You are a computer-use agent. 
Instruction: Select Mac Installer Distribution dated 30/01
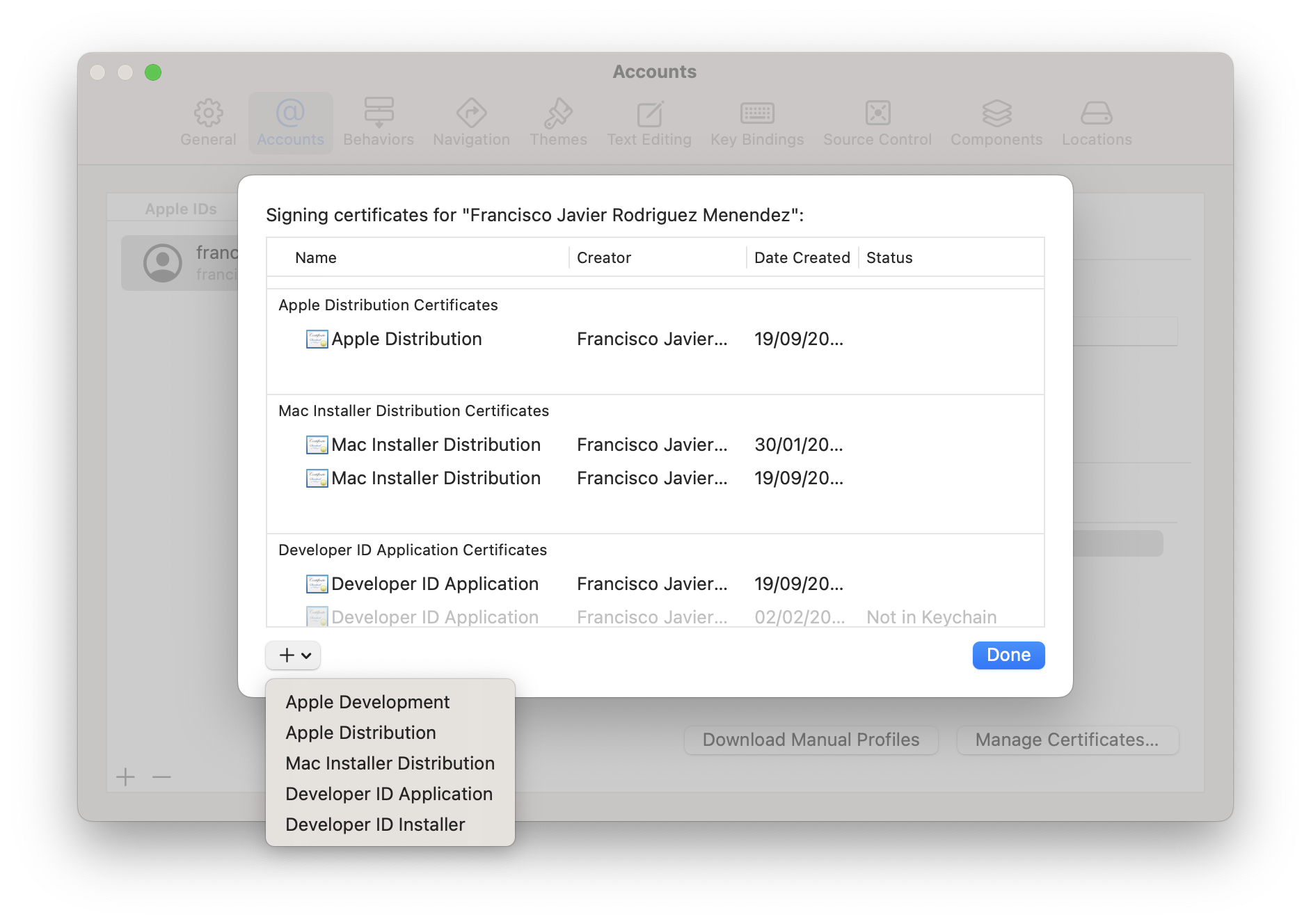pyautogui.click(x=655, y=445)
